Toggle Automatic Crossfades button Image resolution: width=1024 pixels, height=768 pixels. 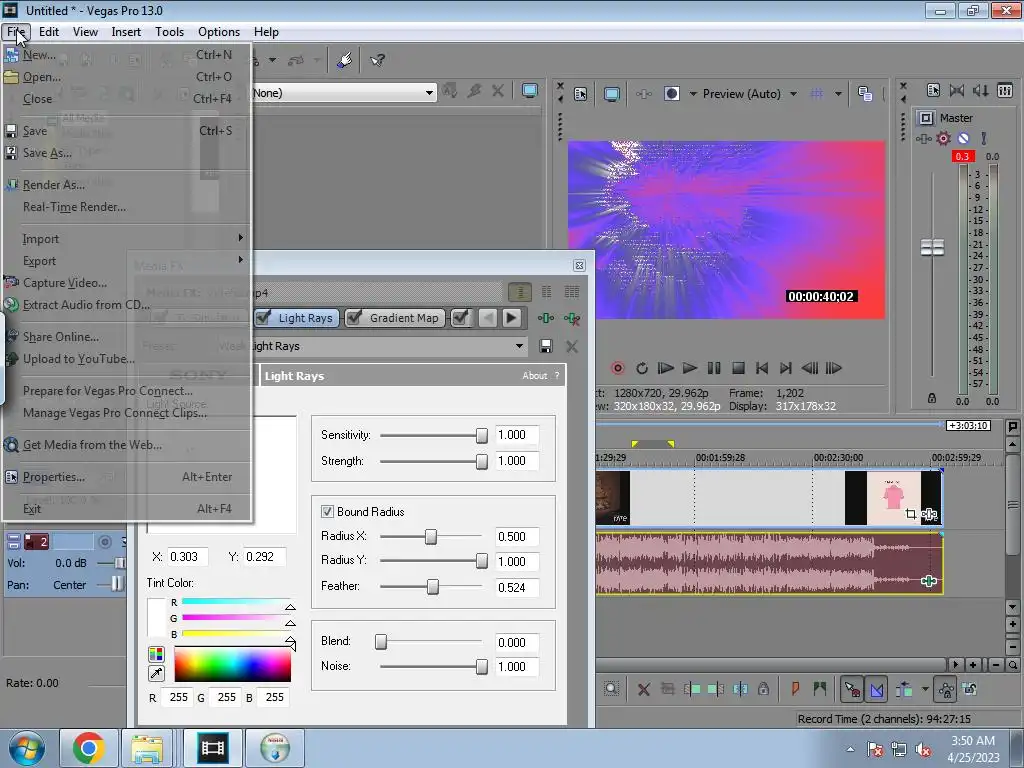pyautogui.click(x=877, y=689)
